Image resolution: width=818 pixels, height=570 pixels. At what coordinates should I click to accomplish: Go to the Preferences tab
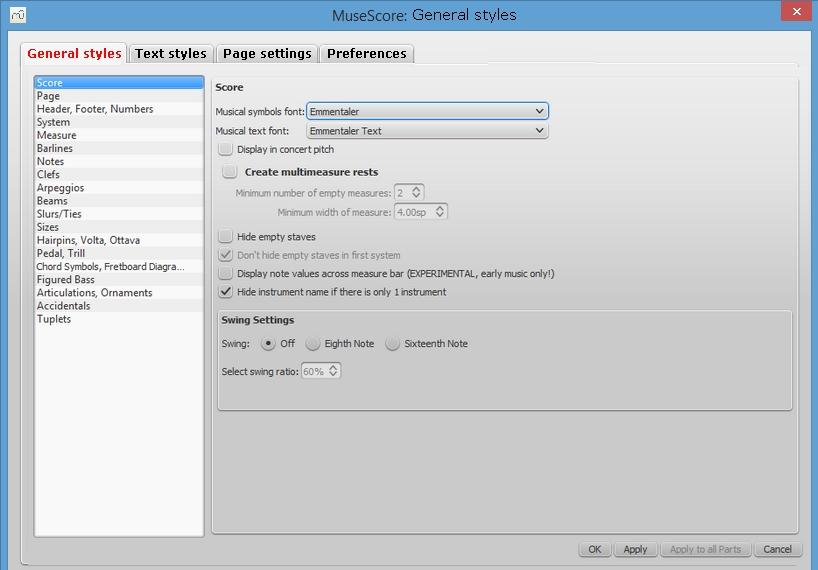367,54
